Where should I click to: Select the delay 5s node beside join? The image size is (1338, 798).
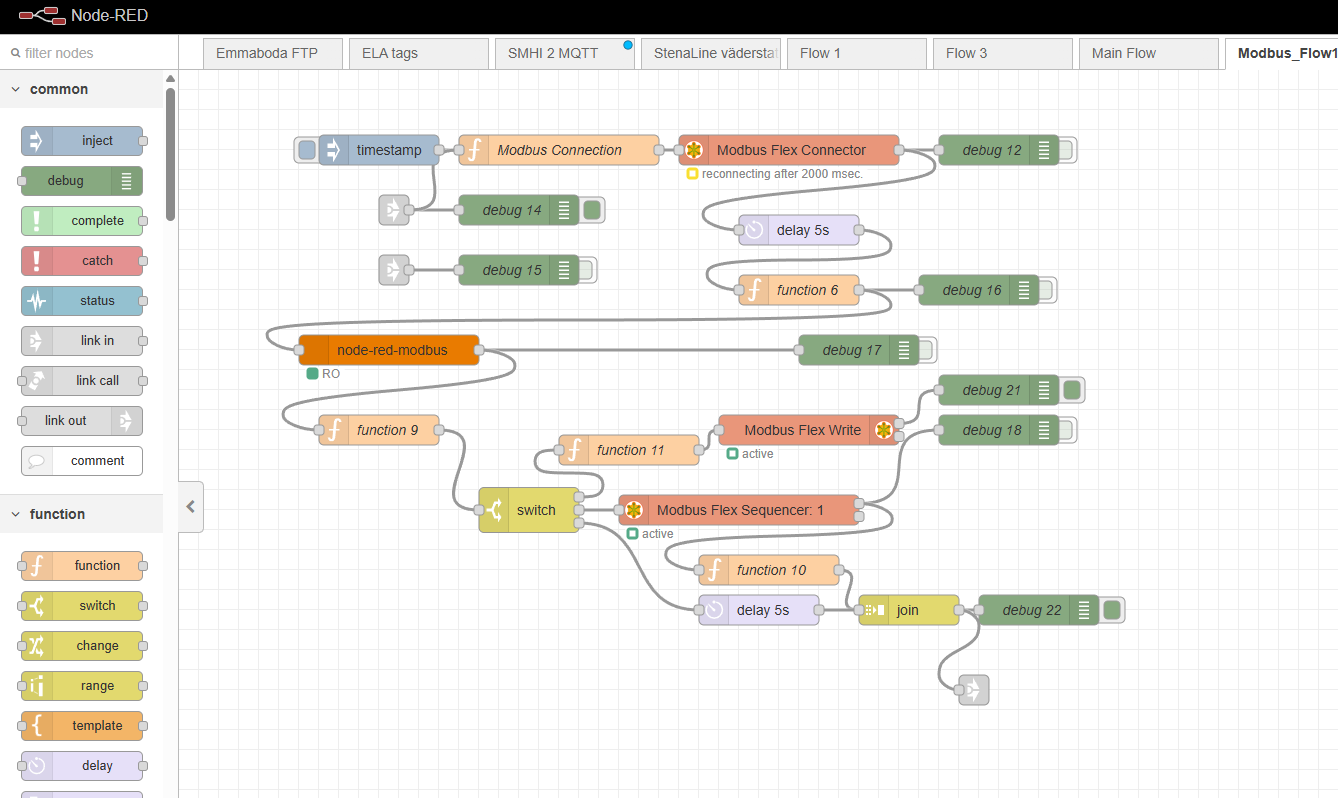coord(759,610)
